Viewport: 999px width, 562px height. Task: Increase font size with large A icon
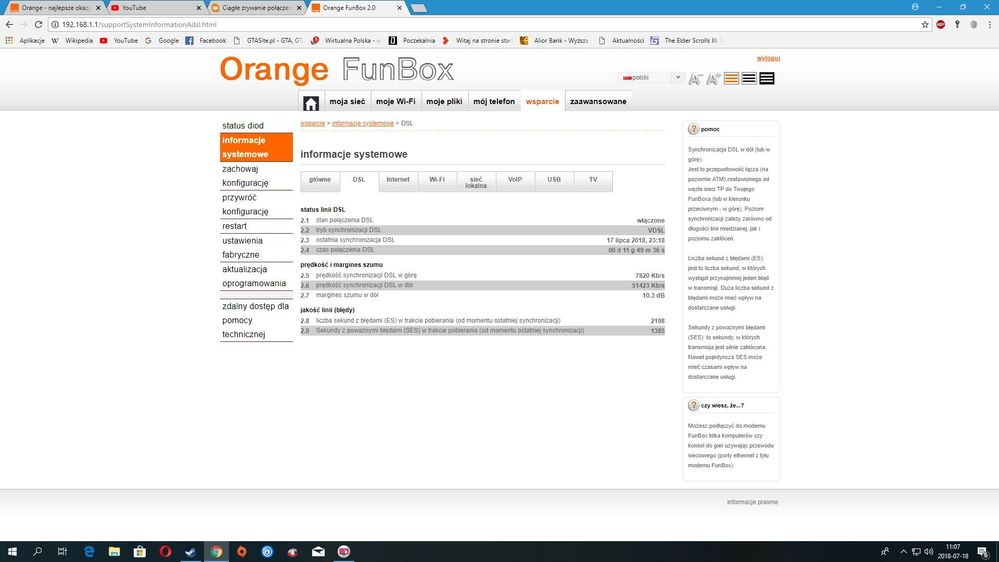713,79
